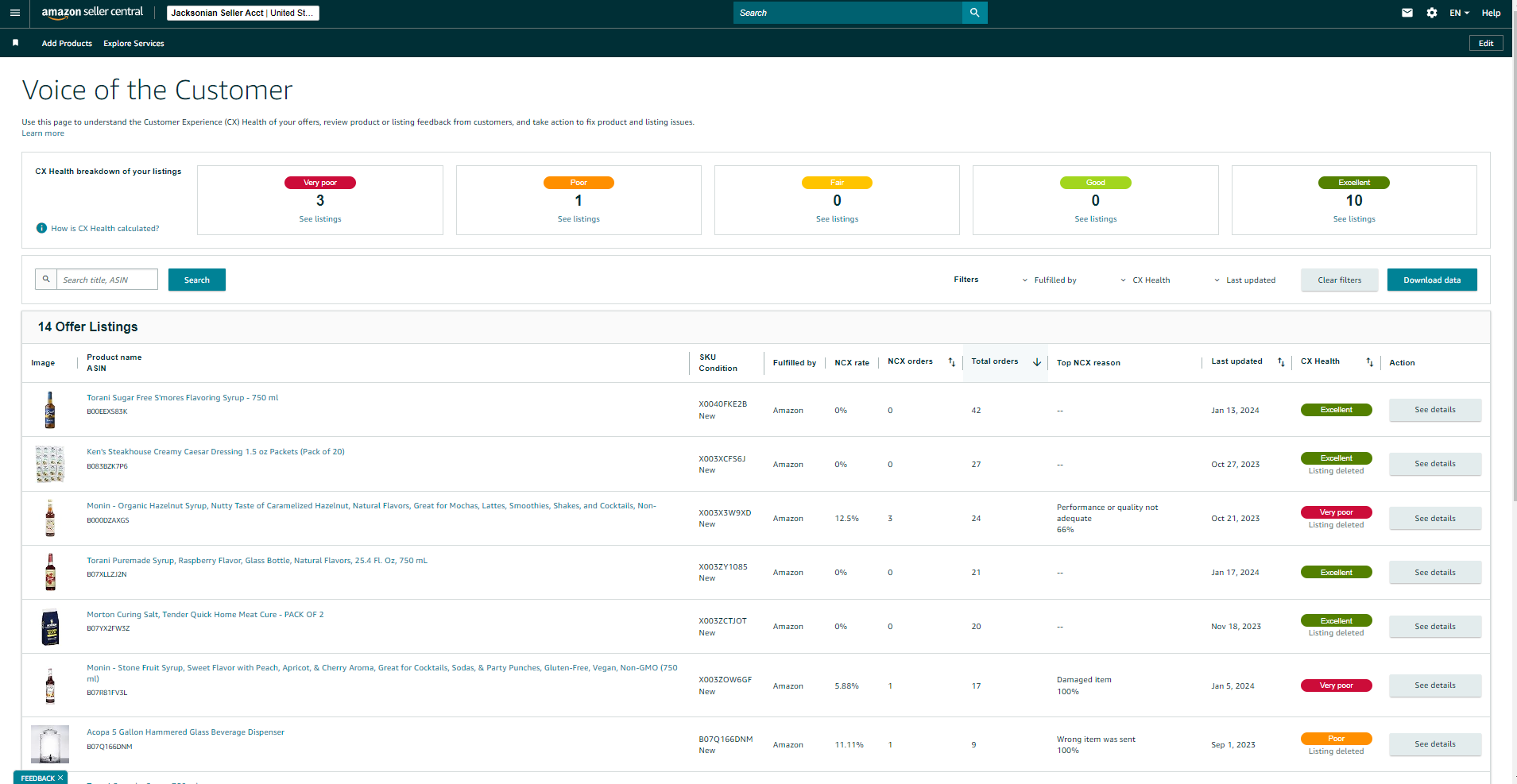
Task: See listings under Fair
Action: point(837,219)
